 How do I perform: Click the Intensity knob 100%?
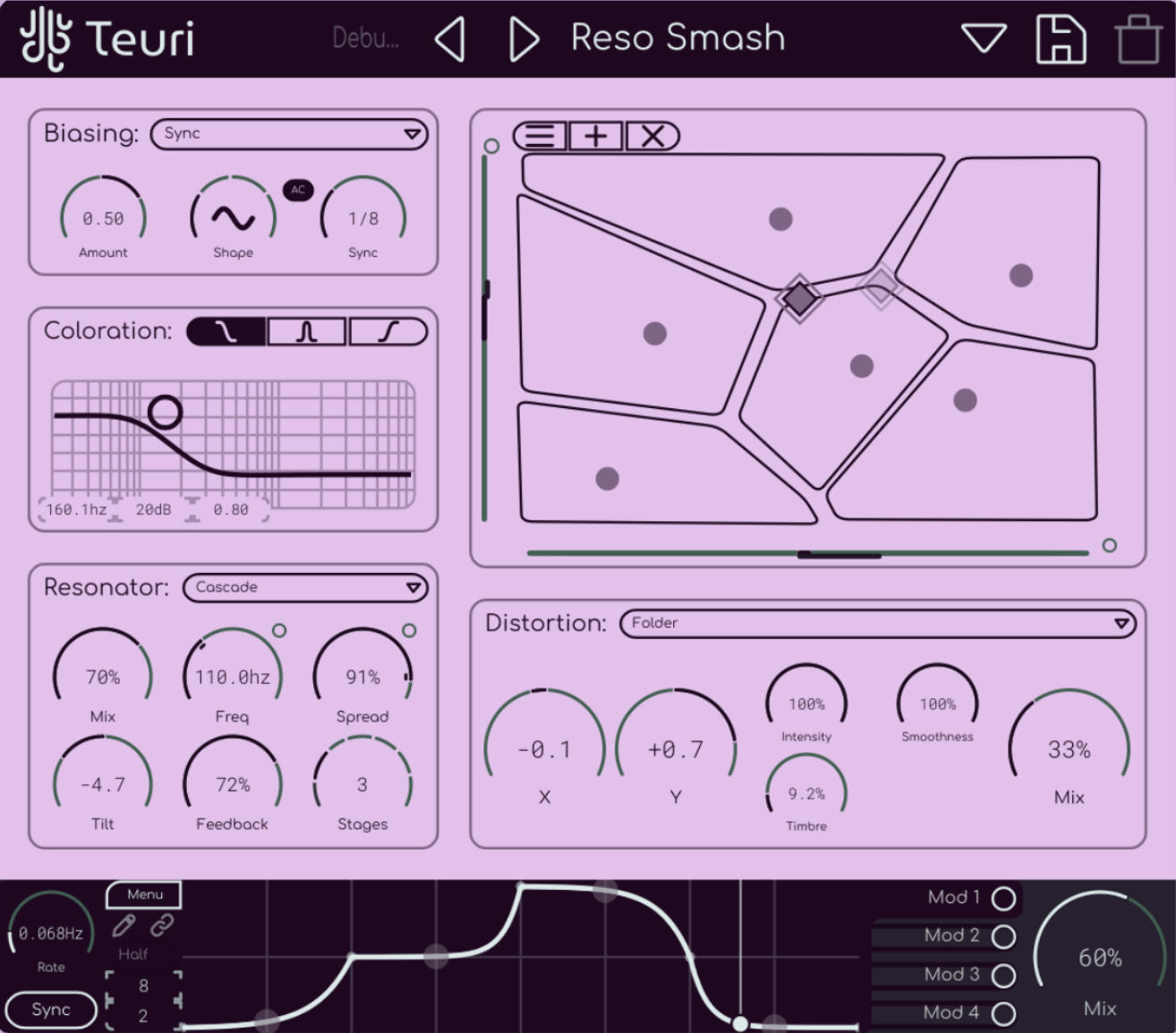click(806, 704)
